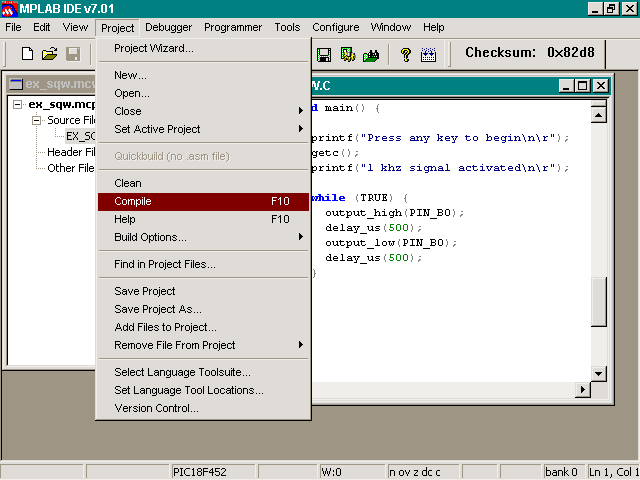Collapse the Source Files tree folder

tap(36, 120)
